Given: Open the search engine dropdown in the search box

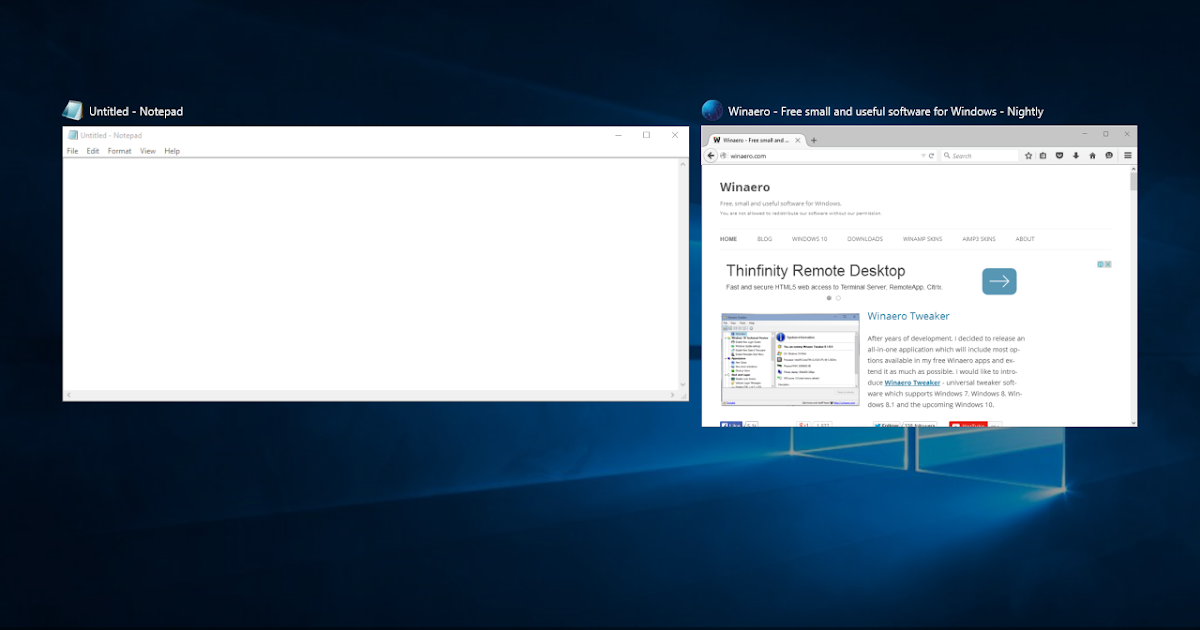Looking at the screenshot, I should tap(947, 155).
